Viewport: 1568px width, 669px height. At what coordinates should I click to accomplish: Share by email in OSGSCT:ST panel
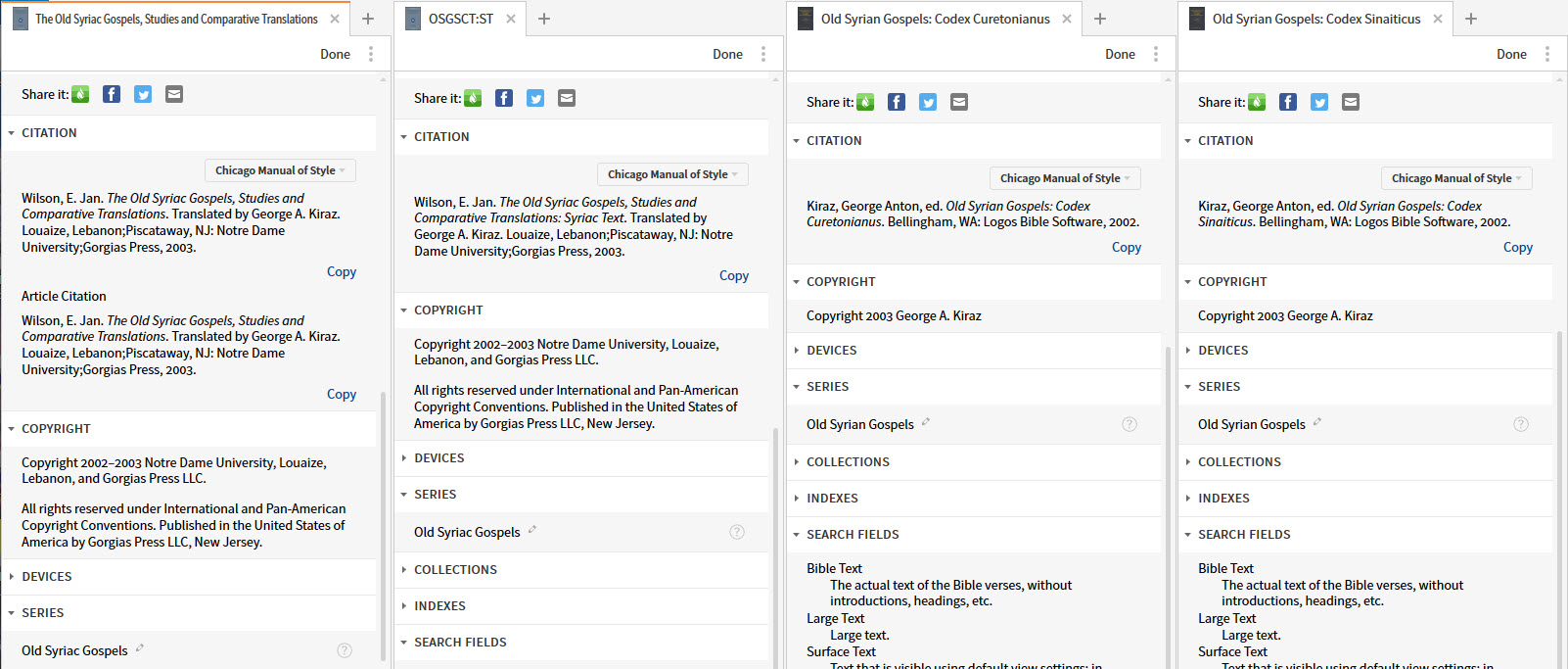coord(567,98)
